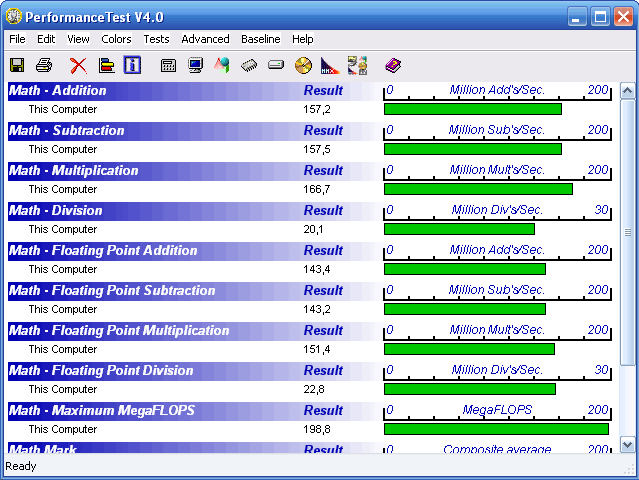Image resolution: width=639 pixels, height=480 pixels.
Task: Click the Save floppy disk icon
Action: (17, 65)
